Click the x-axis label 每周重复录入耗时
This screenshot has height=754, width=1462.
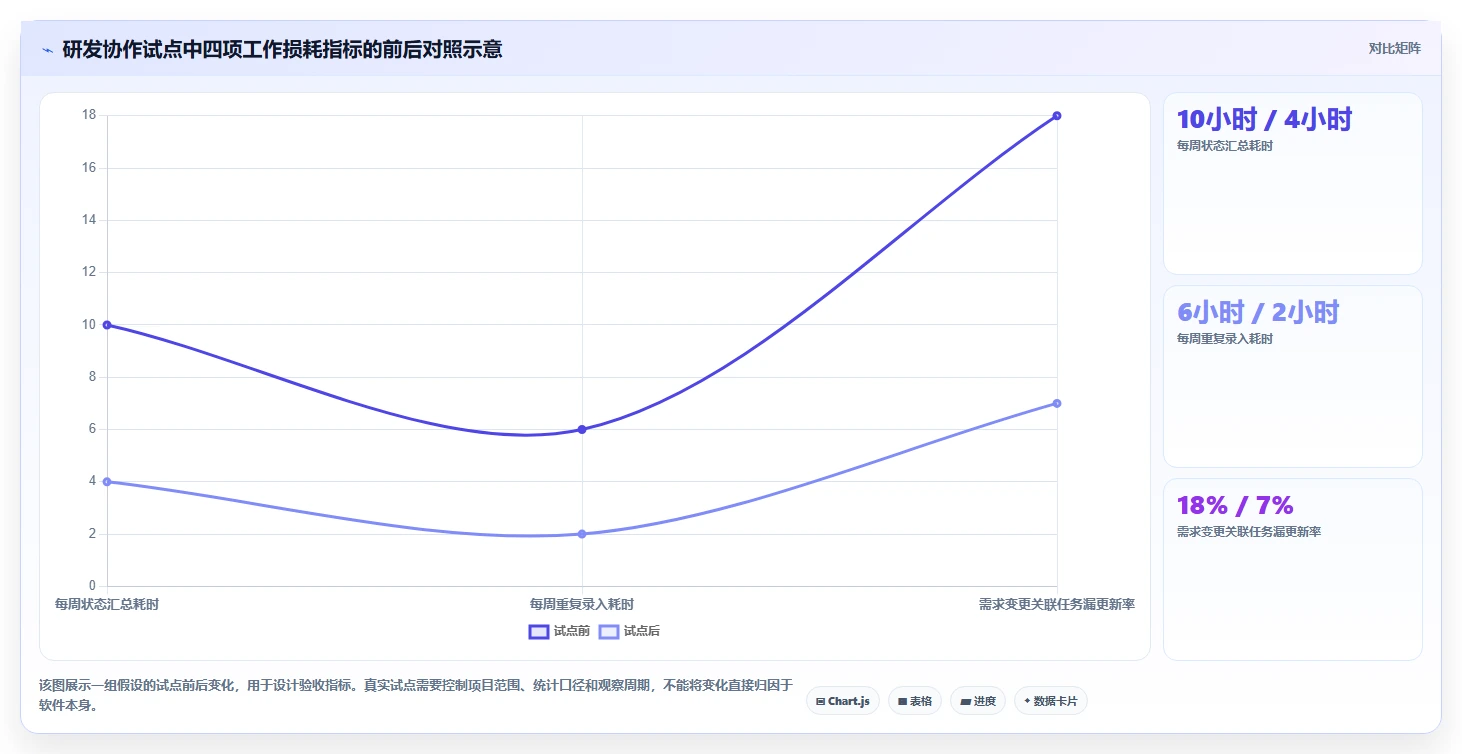pos(582,604)
